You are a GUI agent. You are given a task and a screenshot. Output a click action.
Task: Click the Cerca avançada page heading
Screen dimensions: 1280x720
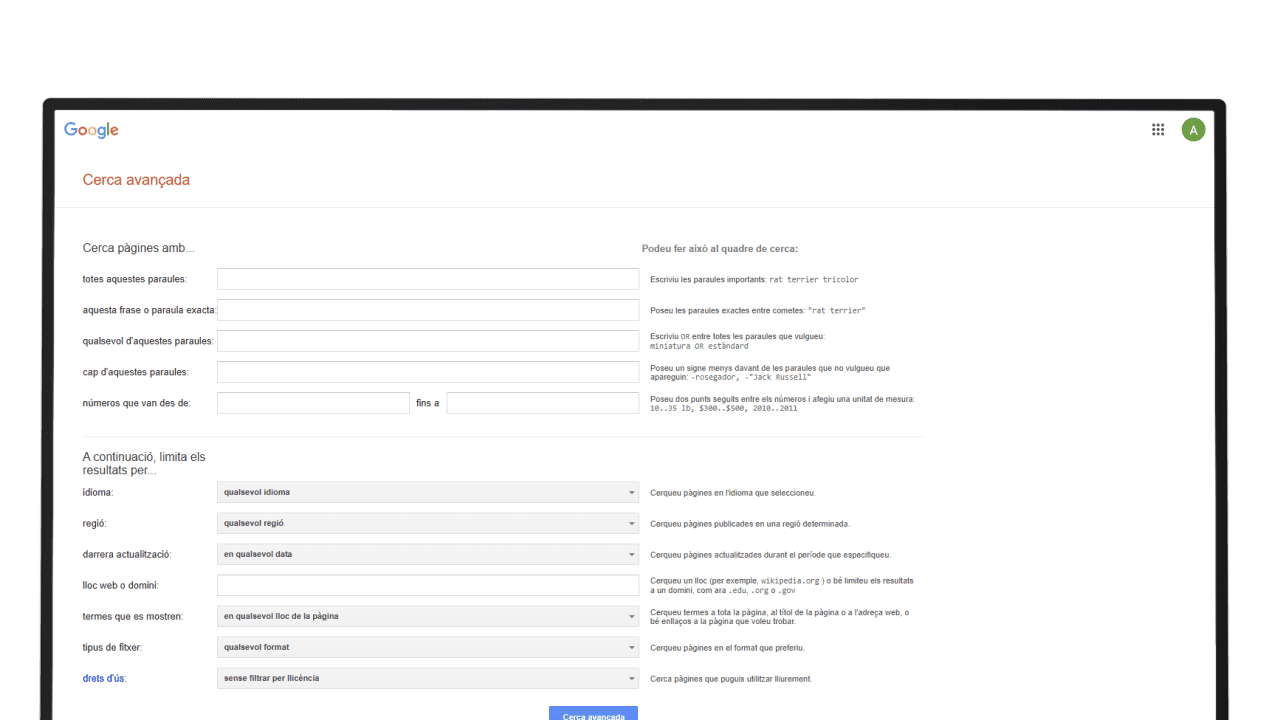[x=136, y=180]
